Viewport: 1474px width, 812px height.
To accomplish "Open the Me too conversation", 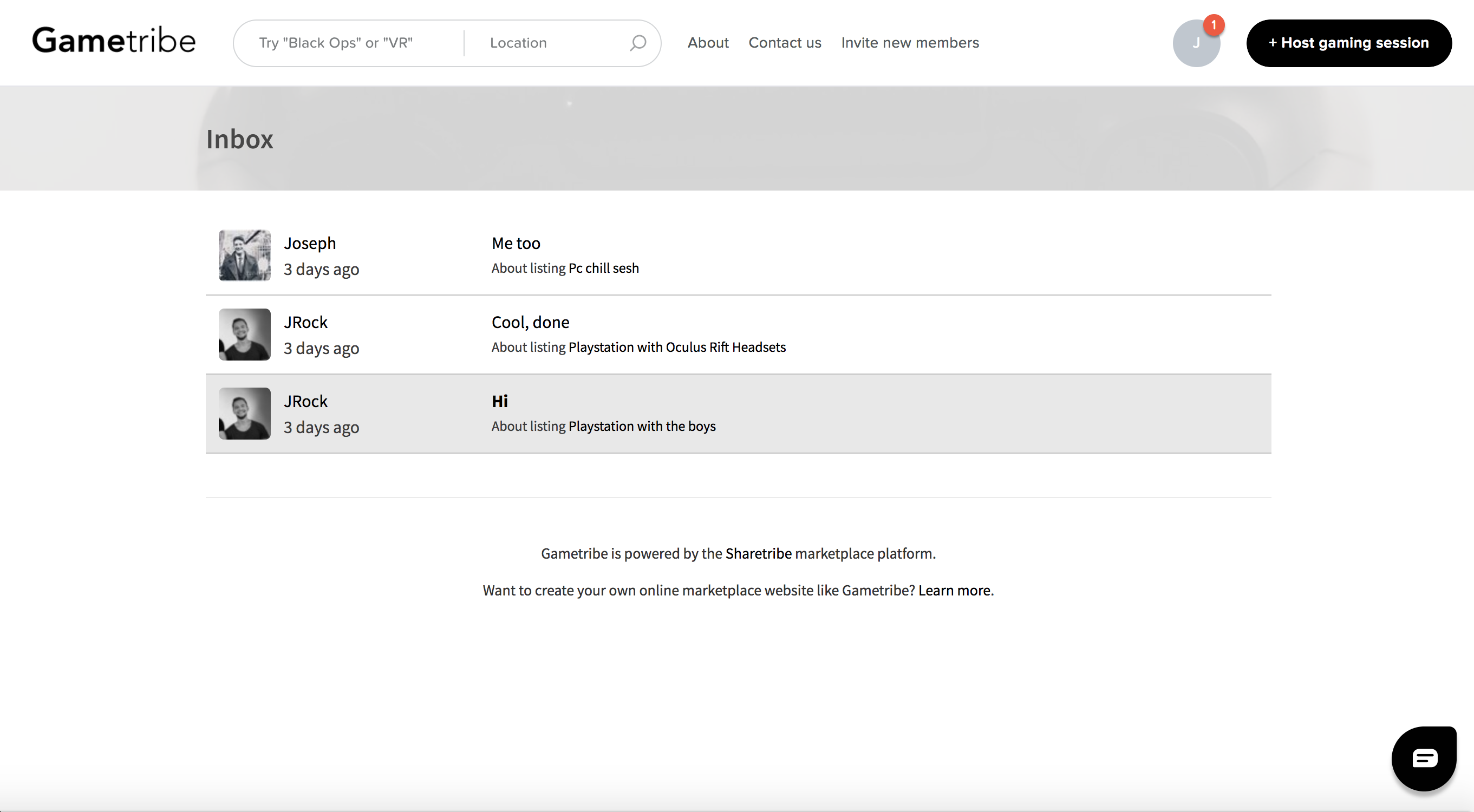I will (516, 244).
